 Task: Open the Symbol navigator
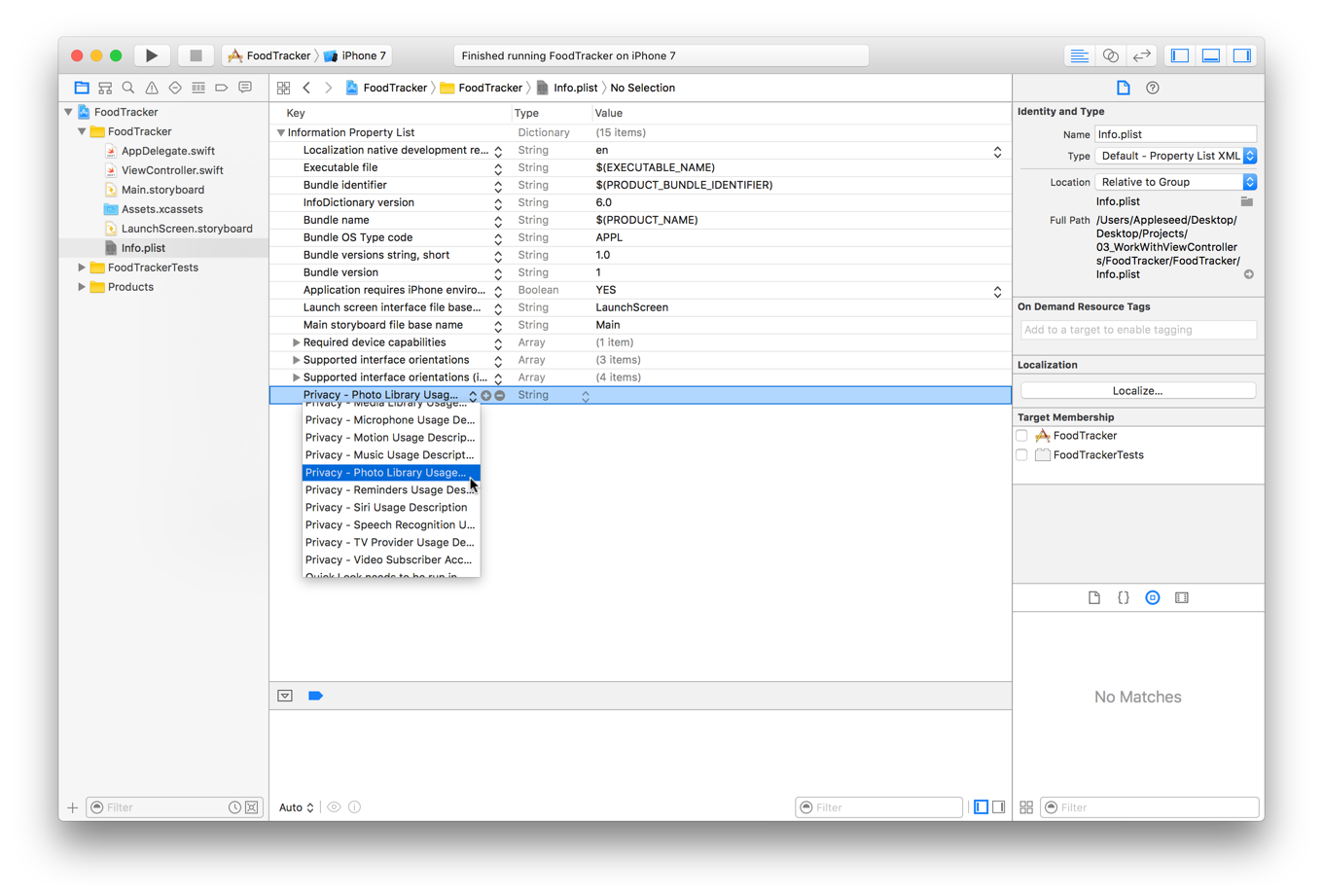105,88
